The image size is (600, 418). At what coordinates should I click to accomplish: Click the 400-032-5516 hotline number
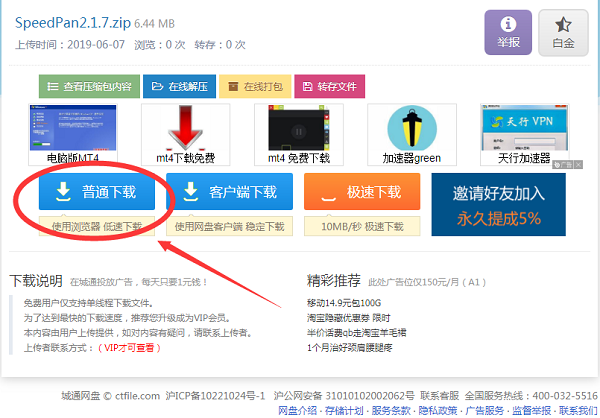565,395
